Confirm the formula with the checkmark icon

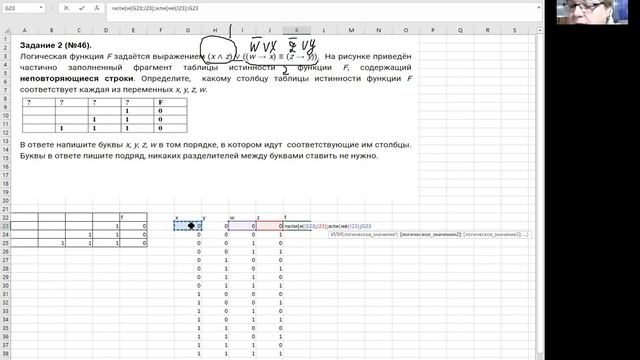(81, 8)
